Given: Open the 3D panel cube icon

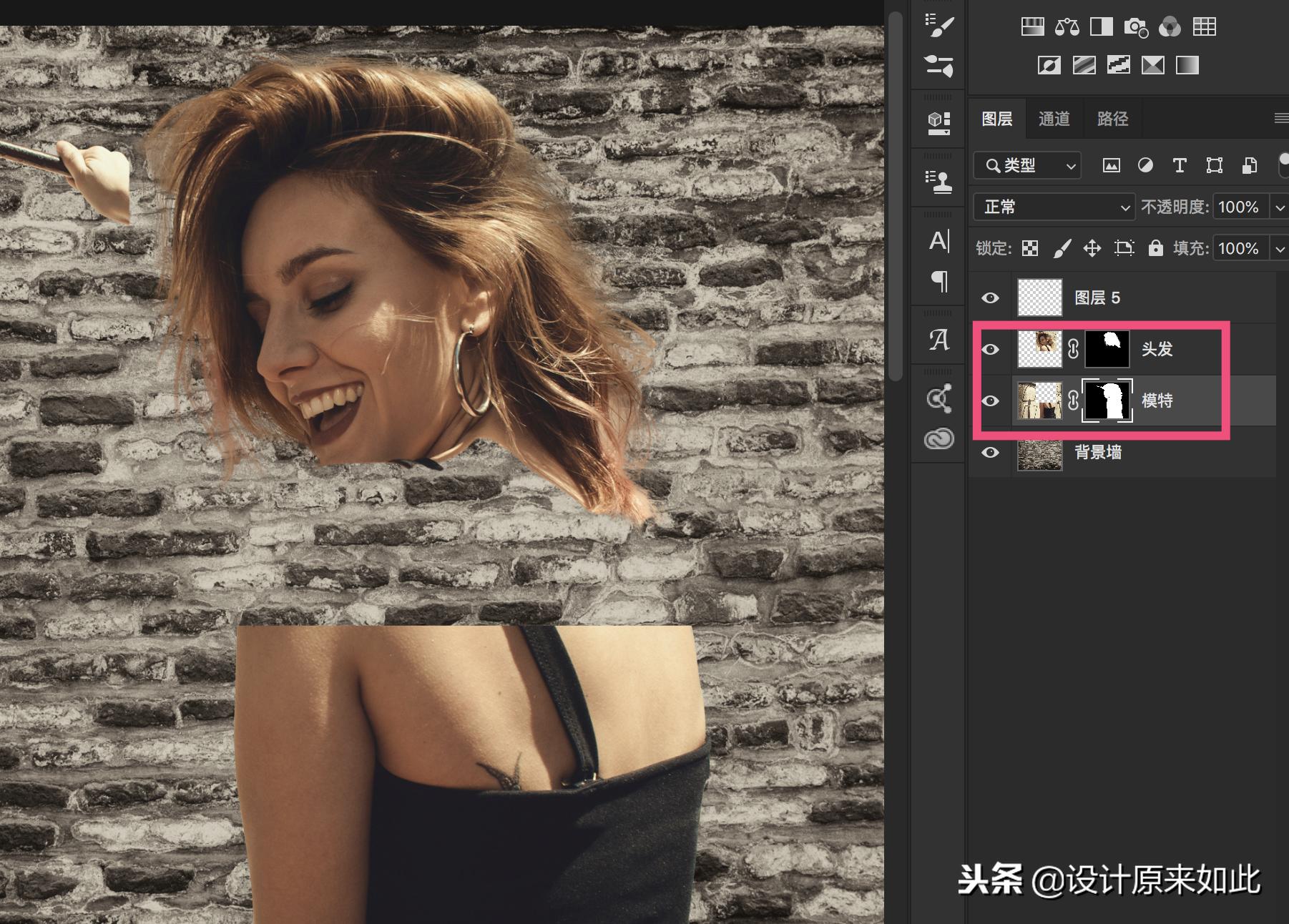Looking at the screenshot, I should click(938, 123).
